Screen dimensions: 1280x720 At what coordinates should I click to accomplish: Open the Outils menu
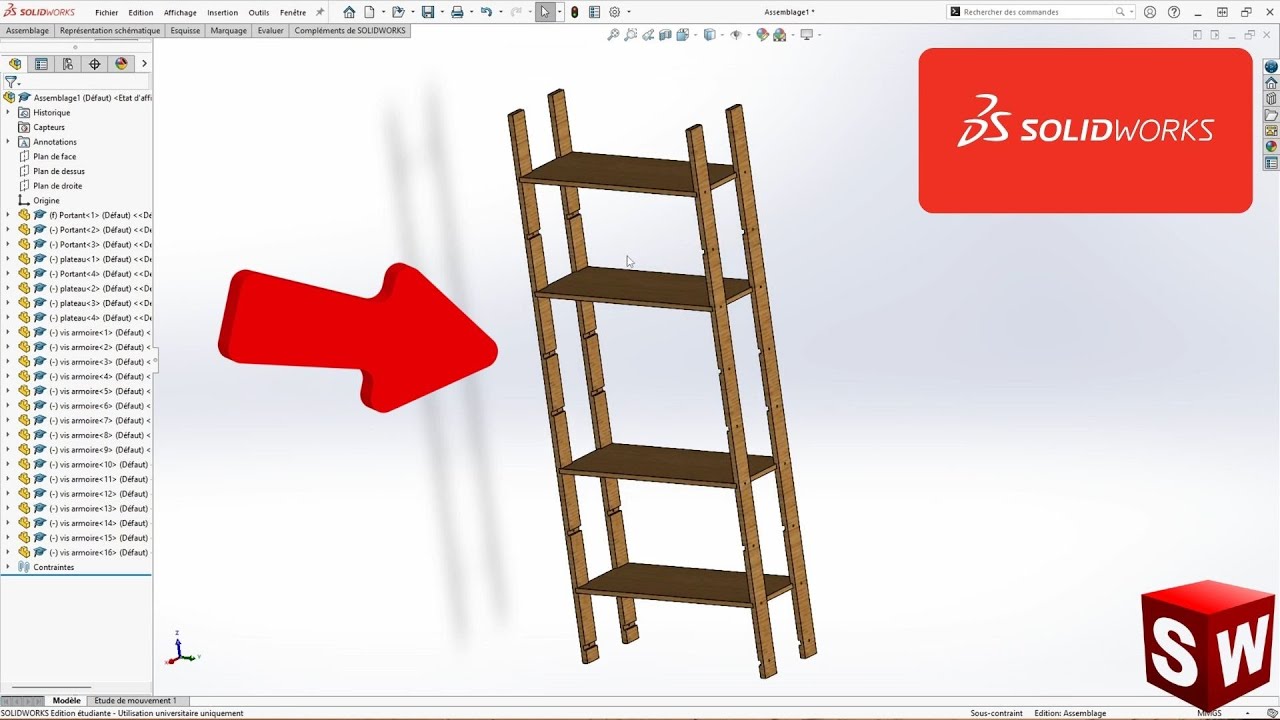pos(259,13)
